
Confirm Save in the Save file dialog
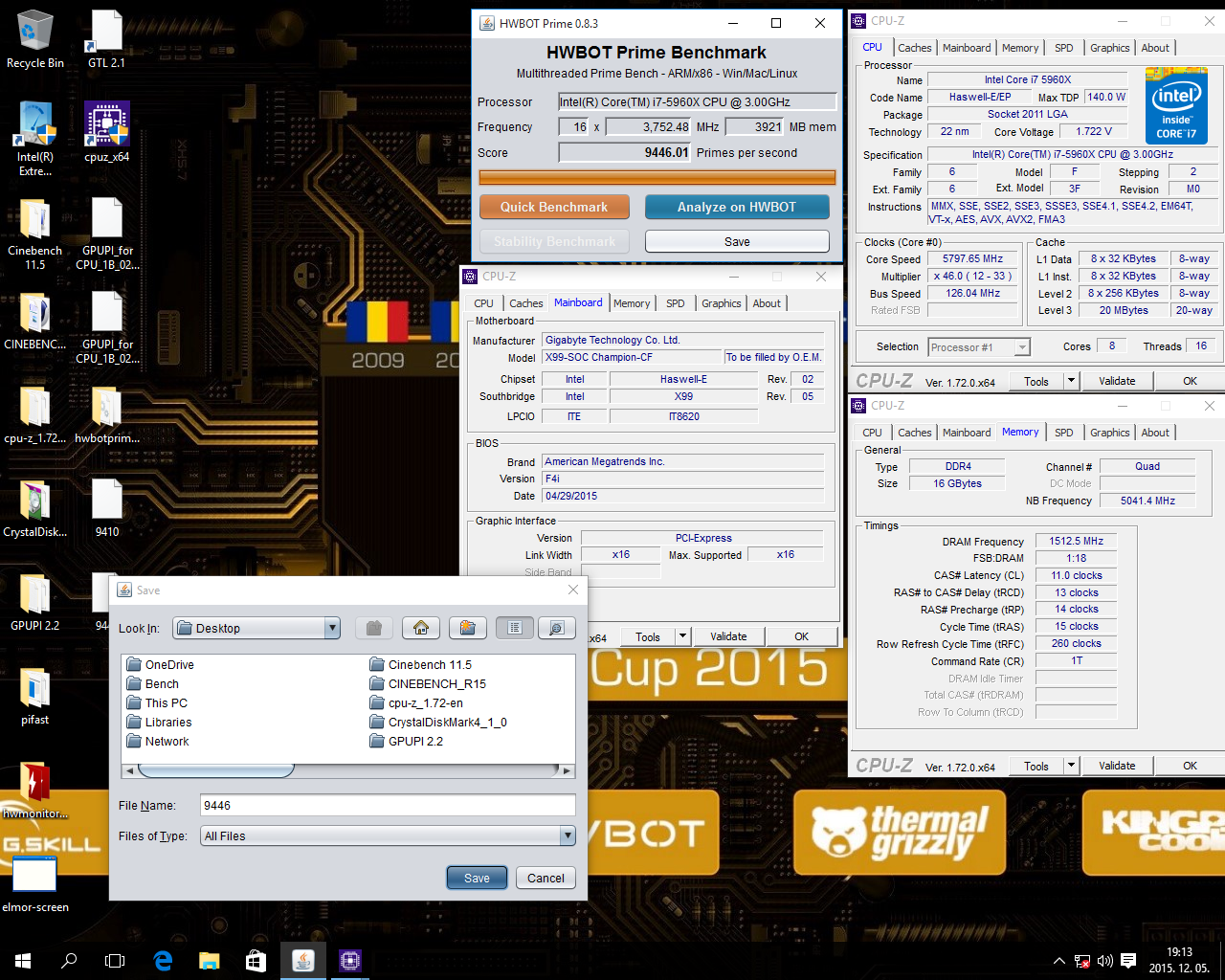pos(477,878)
